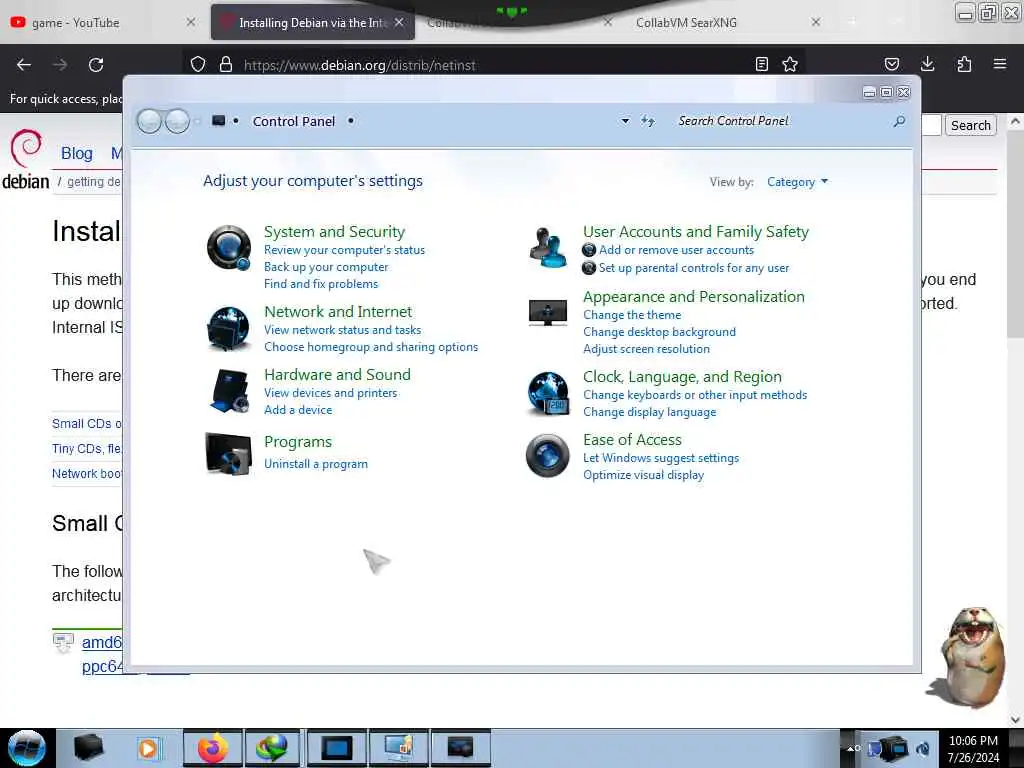
Task: Click the Control Panel back arrow button
Action: pos(149,121)
